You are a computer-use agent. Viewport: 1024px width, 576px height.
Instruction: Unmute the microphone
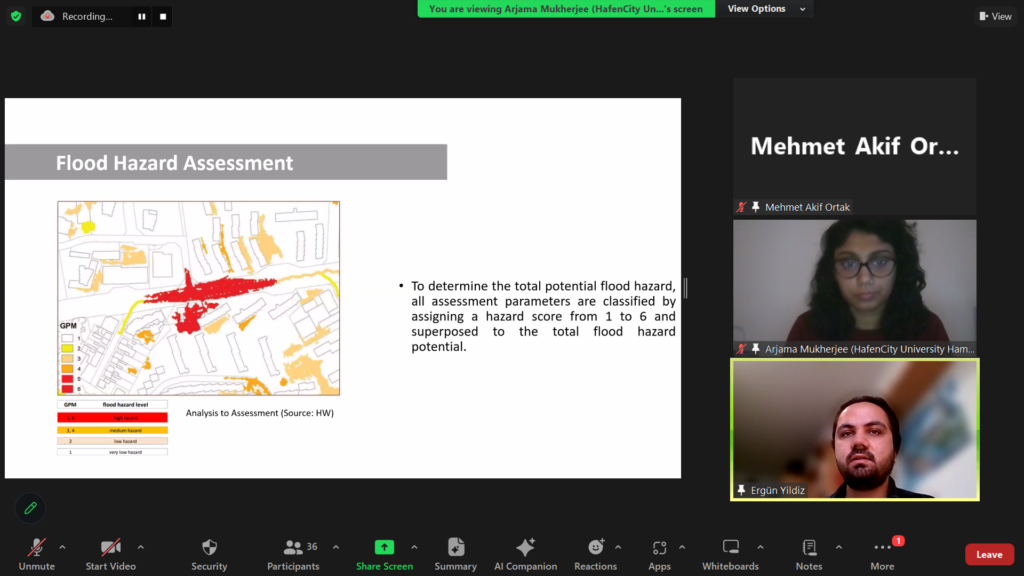(x=37, y=553)
